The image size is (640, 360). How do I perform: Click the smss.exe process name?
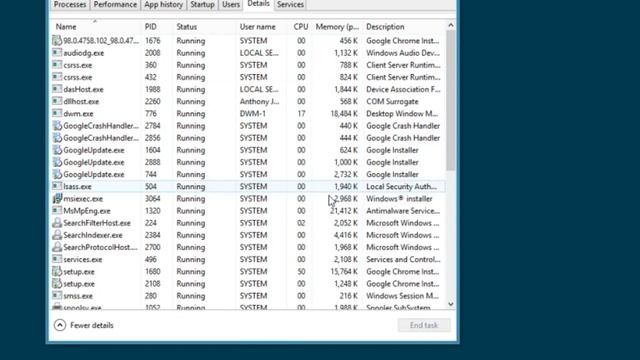[79, 296]
